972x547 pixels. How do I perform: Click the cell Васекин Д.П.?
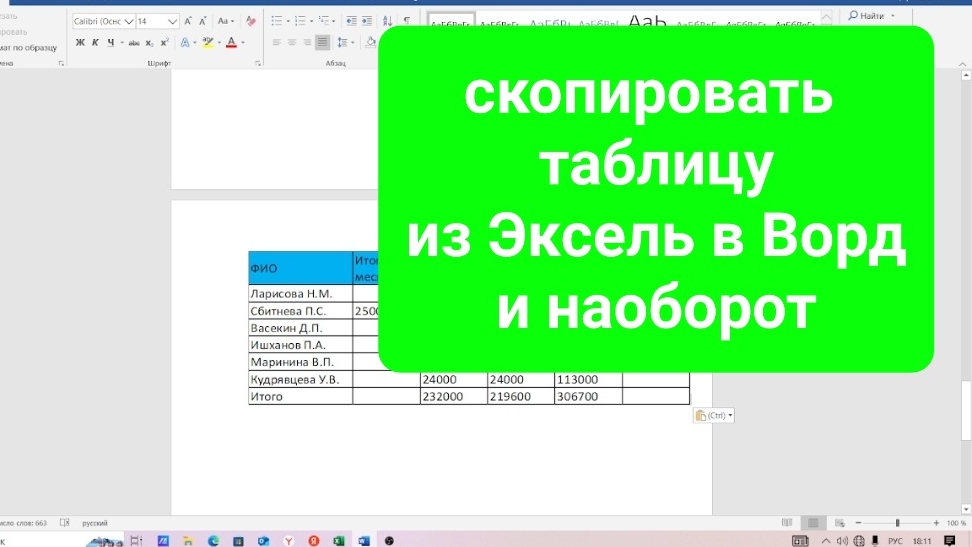[301, 327]
